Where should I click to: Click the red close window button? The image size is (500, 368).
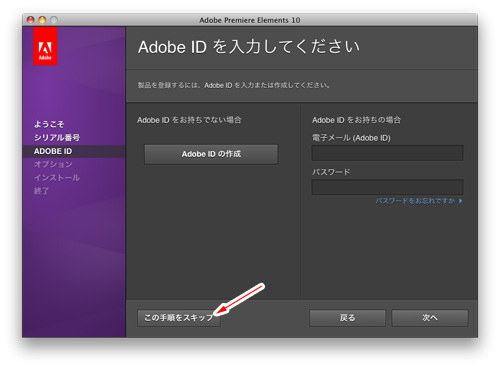pos(31,20)
